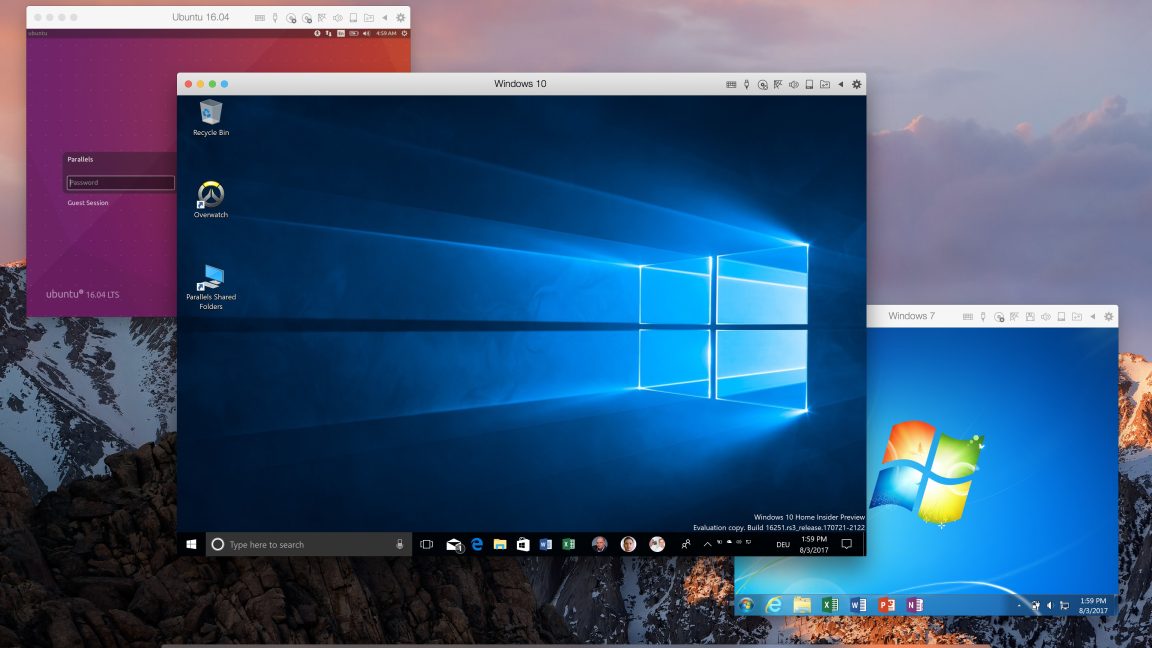Open Recycle Bin on Windows 10 desktop
Image resolution: width=1152 pixels, height=648 pixels.
[x=211, y=118]
